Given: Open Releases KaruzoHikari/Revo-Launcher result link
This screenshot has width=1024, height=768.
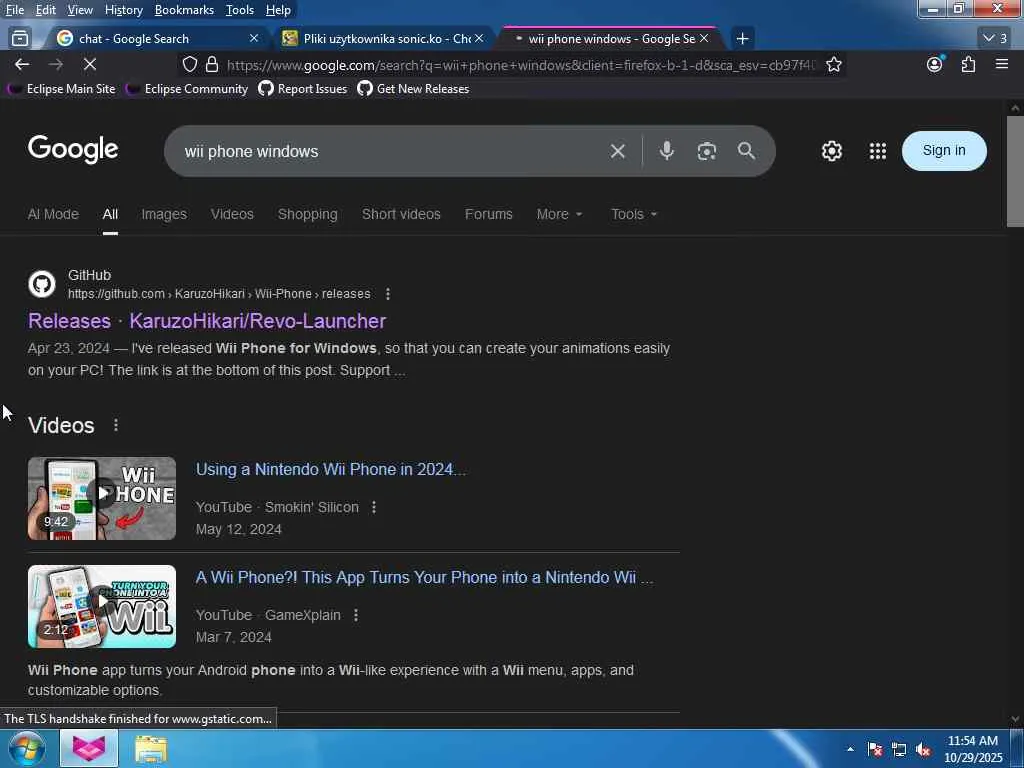Looking at the screenshot, I should (207, 321).
